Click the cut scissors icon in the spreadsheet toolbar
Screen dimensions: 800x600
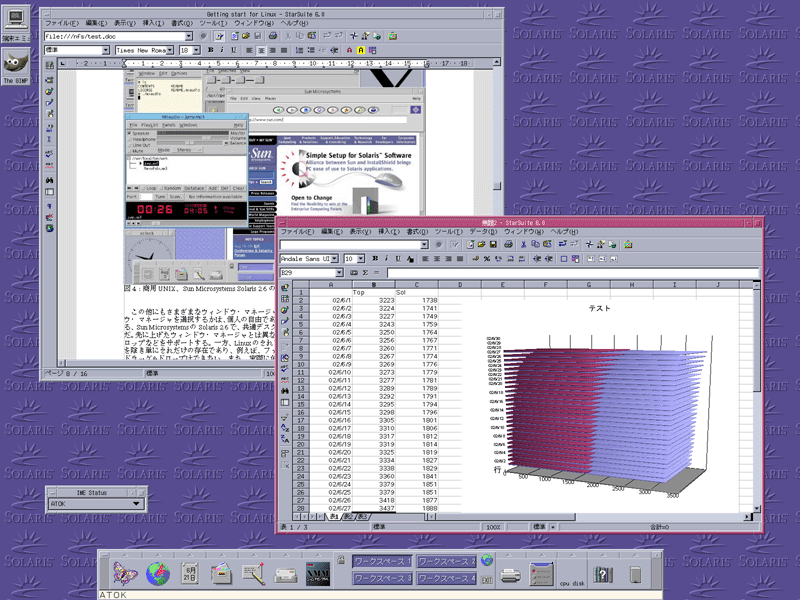[x=523, y=244]
